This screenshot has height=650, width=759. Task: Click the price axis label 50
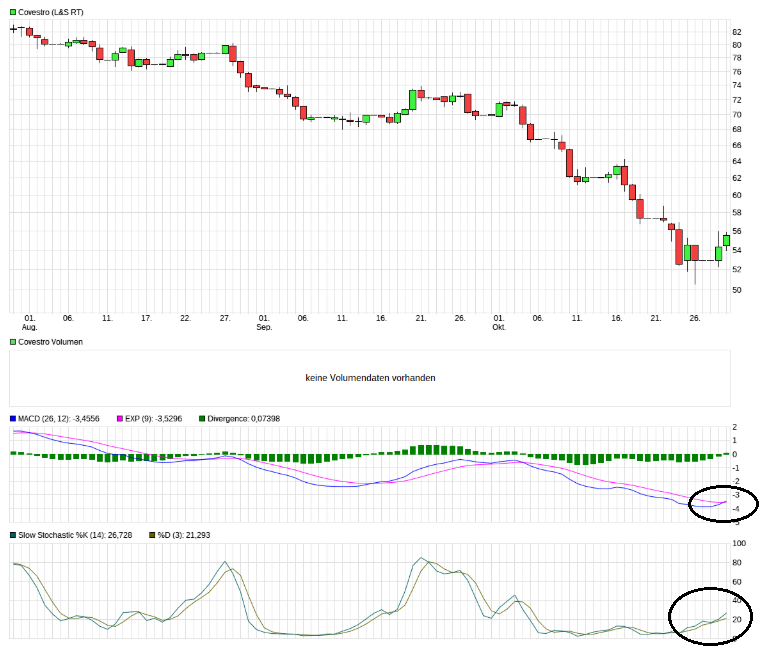(x=737, y=290)
